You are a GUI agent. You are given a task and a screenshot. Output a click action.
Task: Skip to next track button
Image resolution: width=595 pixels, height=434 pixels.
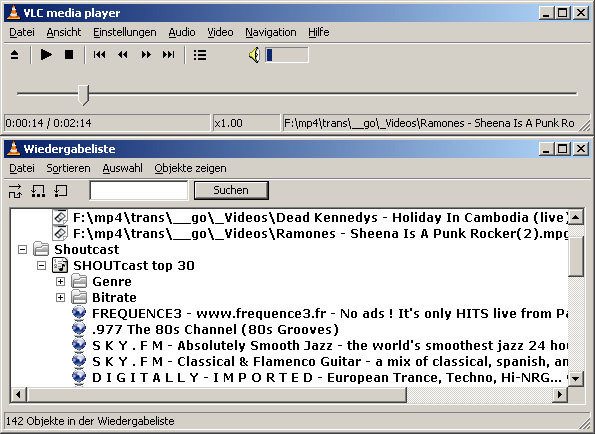pyautogui.click(x=168, y=55)
